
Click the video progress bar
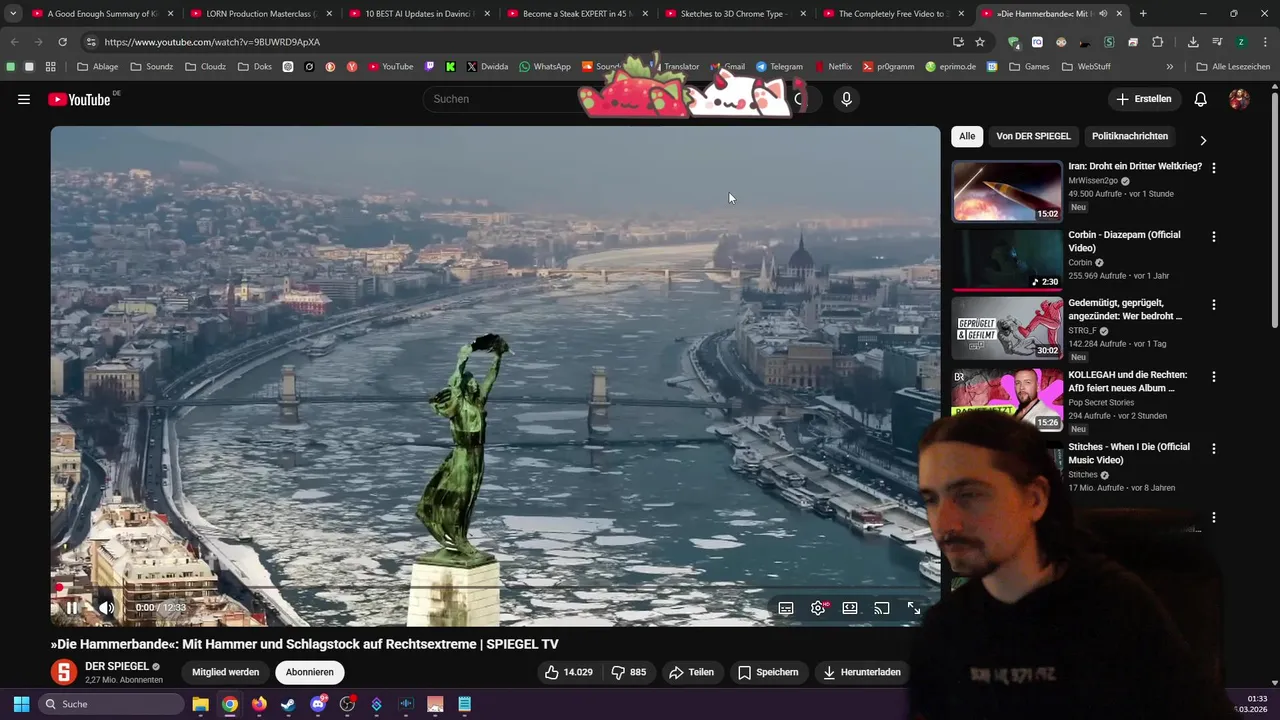tap(495, 587)
